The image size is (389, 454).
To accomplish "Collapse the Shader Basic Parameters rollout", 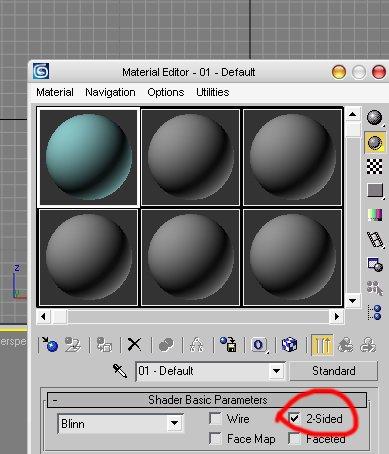I will click(x=207, y=400).
